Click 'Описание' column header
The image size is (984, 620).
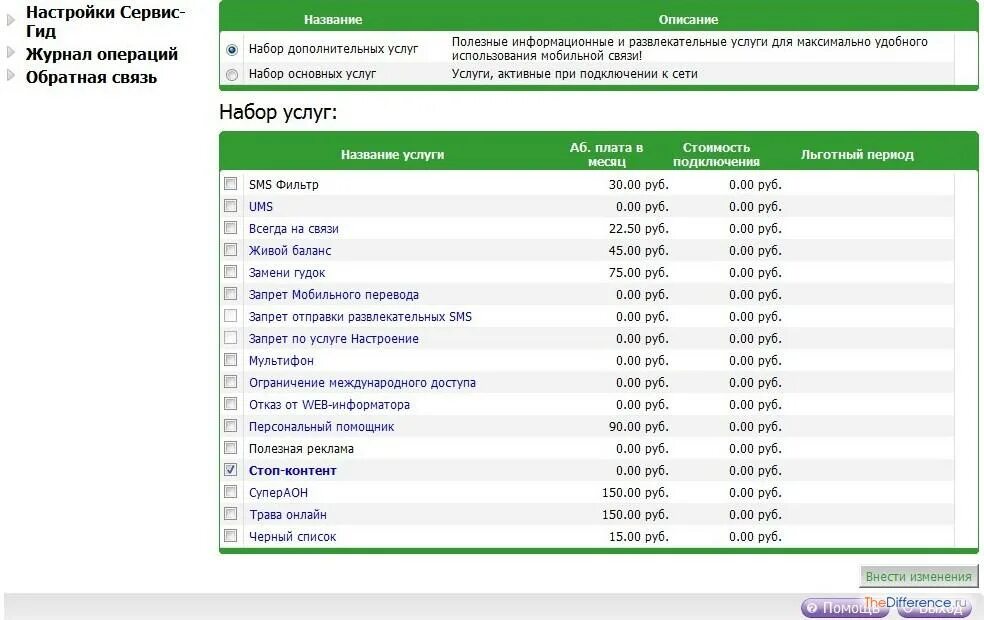click(688, 19)
